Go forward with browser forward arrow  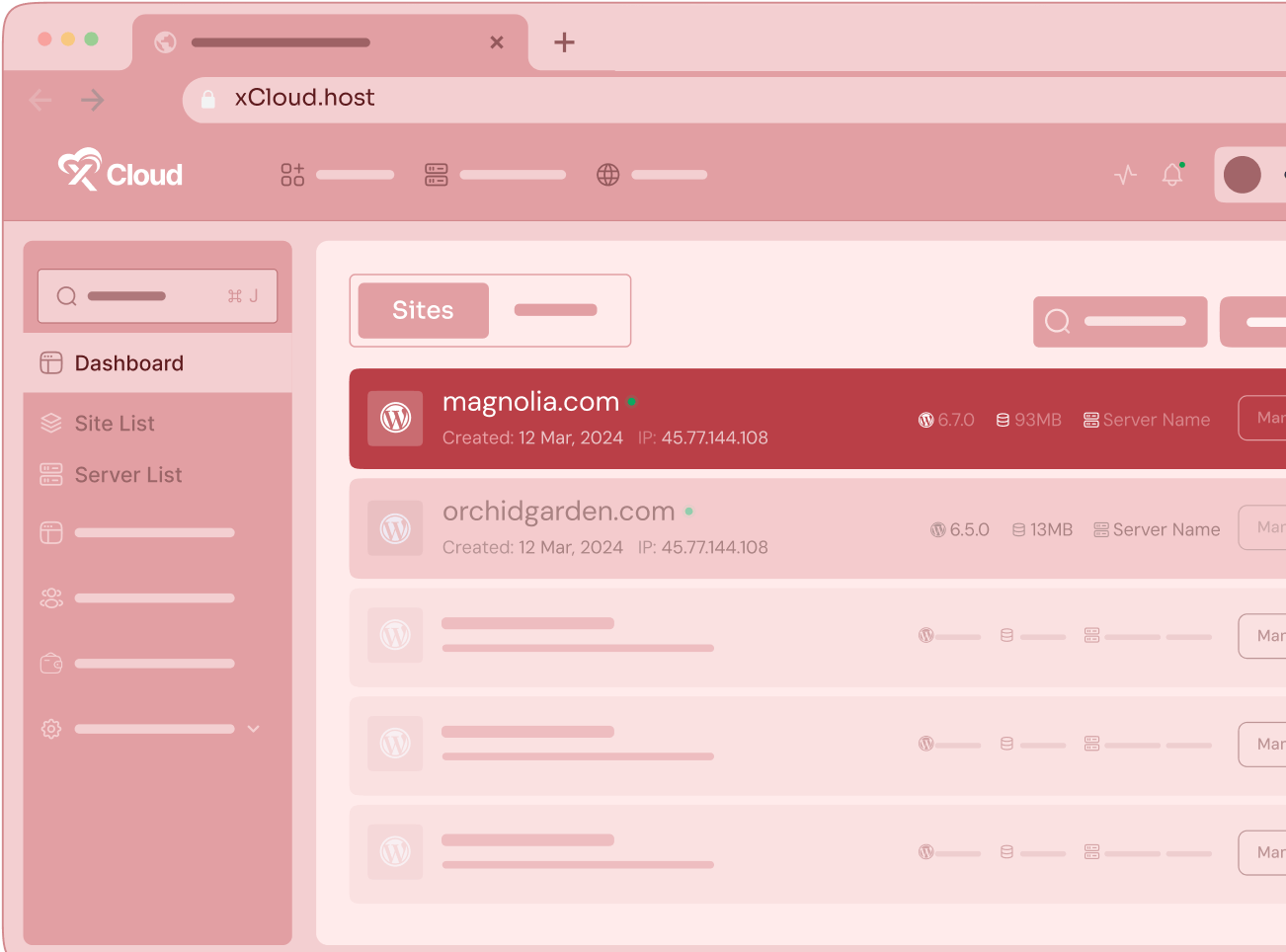click(93, 100)
